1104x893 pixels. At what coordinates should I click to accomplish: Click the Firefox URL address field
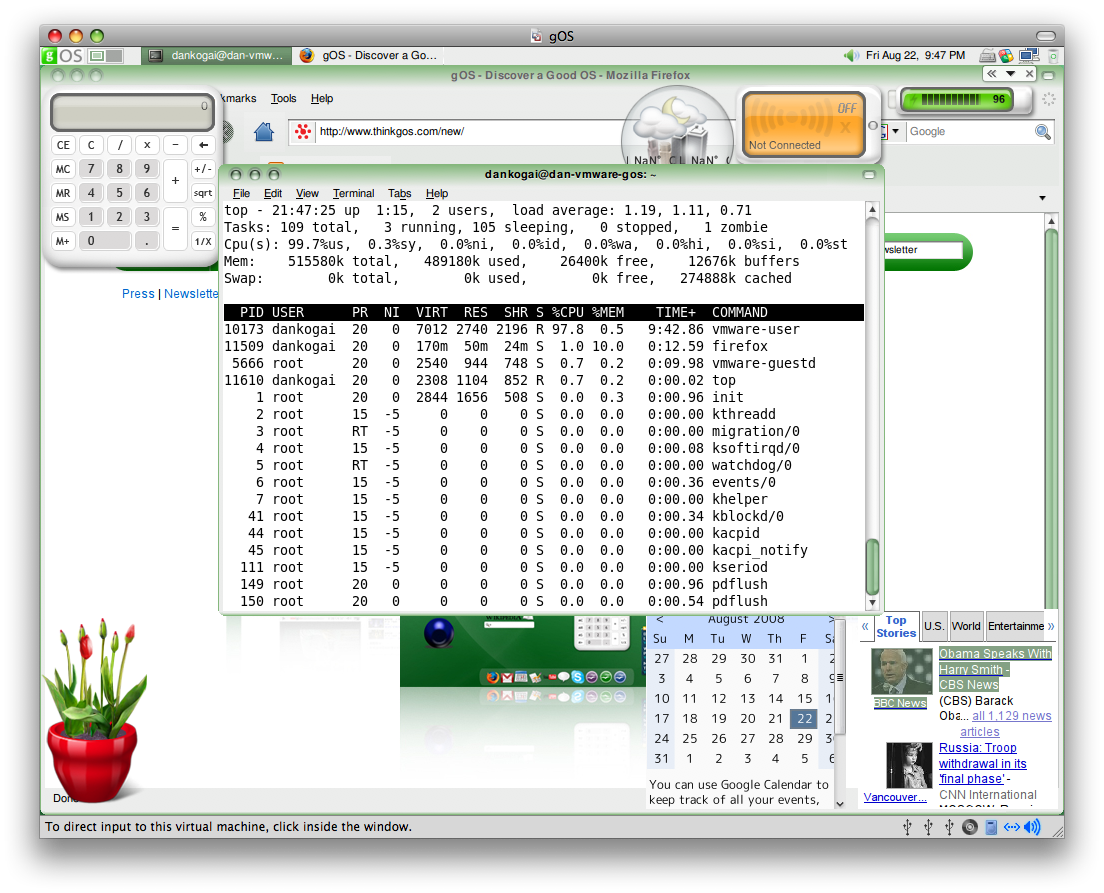point(469,131)
